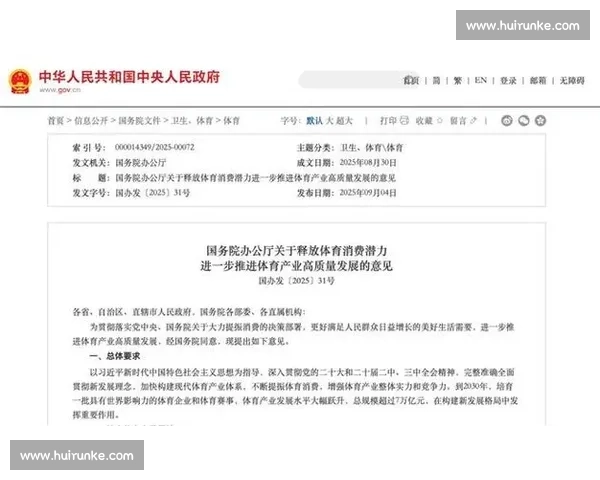
Task: Enable 无障碍 accessibility mode
Action: coord(572,80)
